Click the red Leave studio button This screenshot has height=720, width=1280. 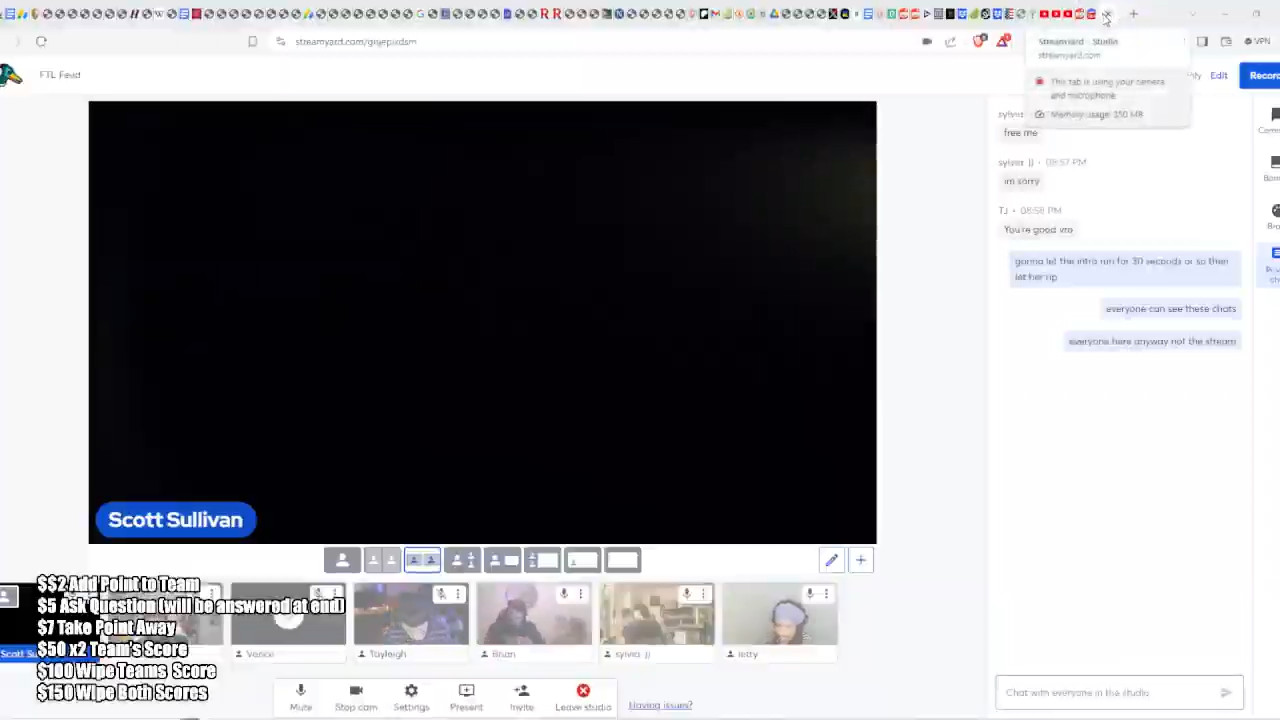pos(583,697)
